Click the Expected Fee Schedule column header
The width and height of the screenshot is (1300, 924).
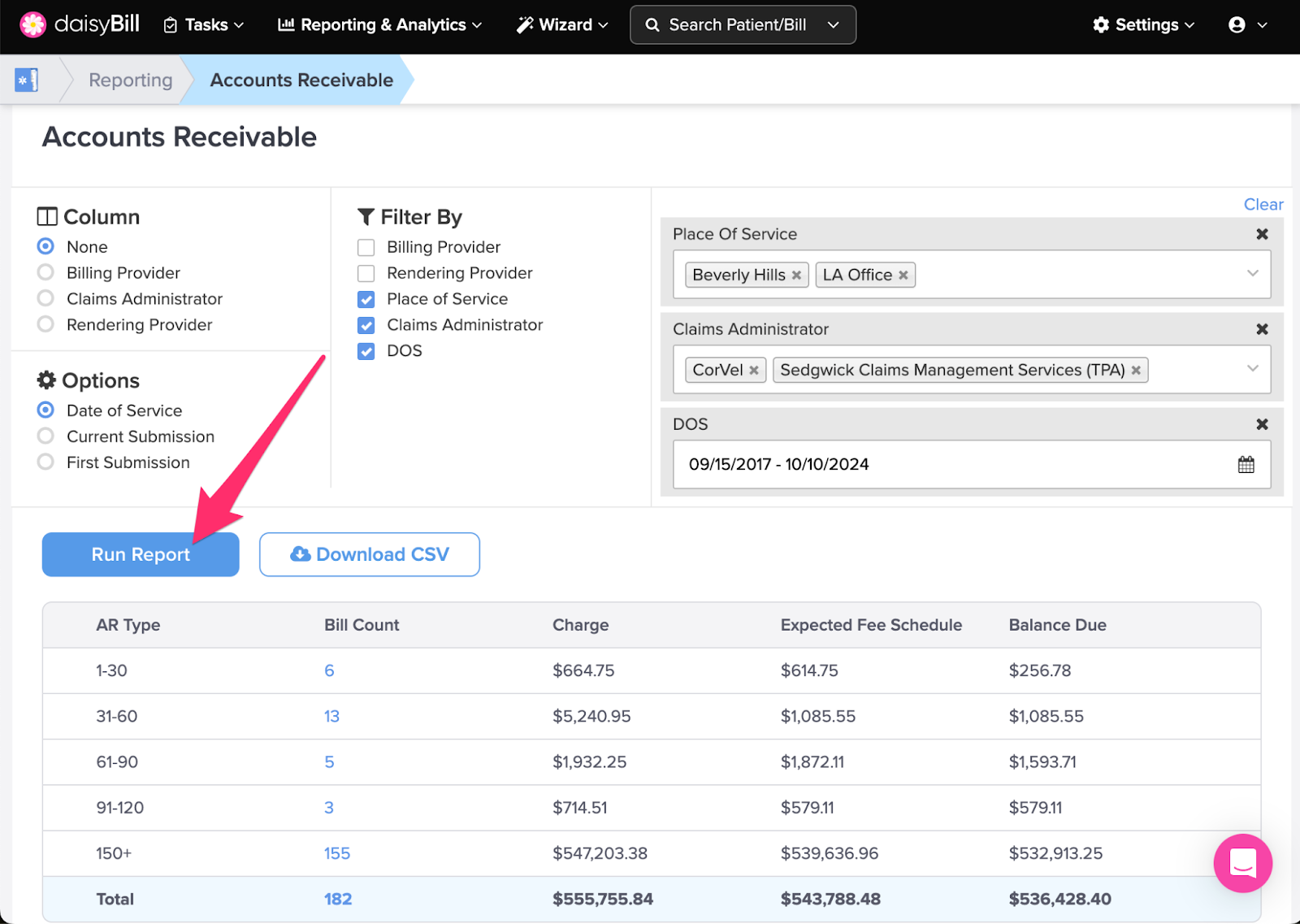tap(871, 625)
